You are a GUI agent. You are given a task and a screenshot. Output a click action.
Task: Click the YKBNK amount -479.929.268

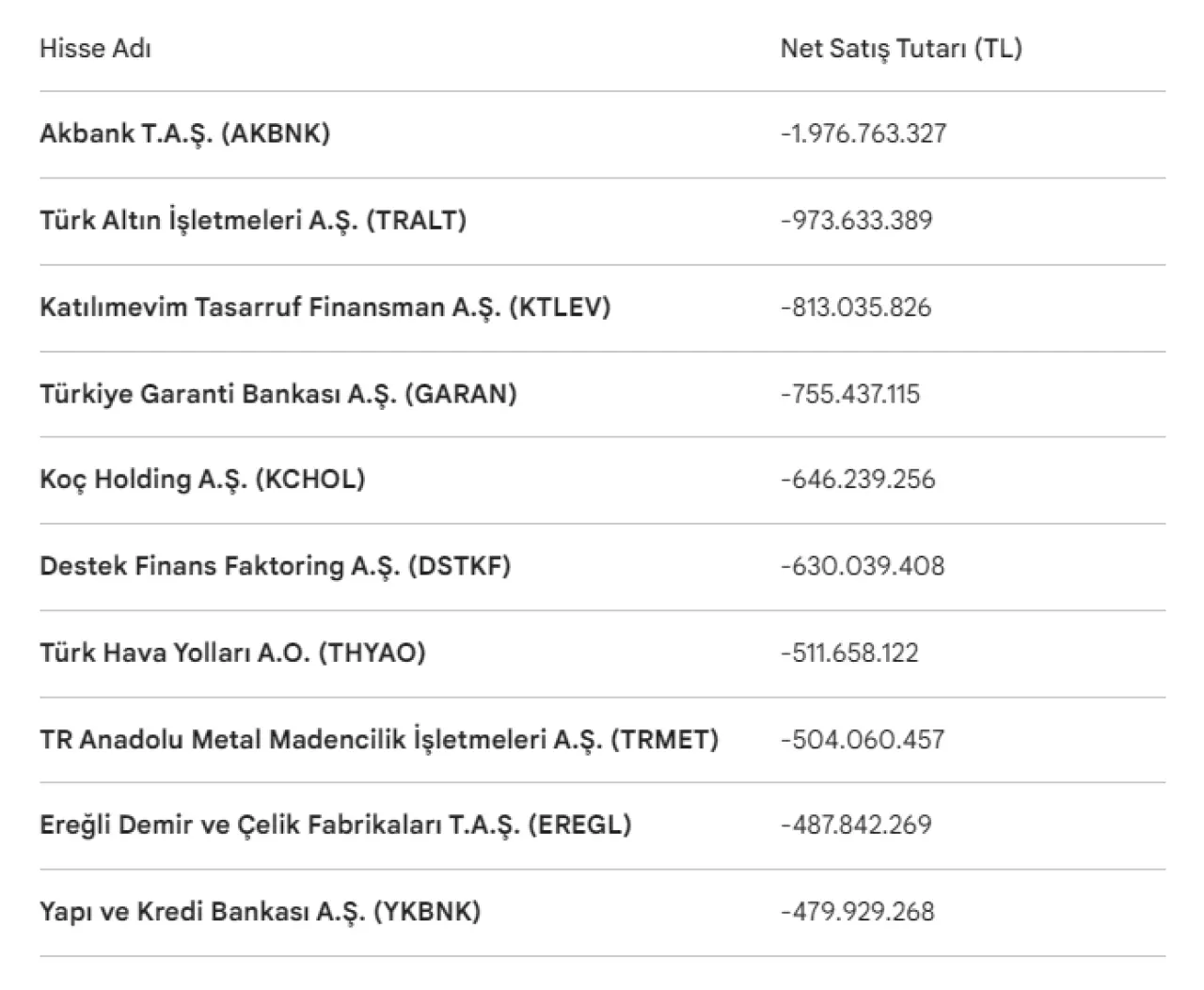pos(857,911)
